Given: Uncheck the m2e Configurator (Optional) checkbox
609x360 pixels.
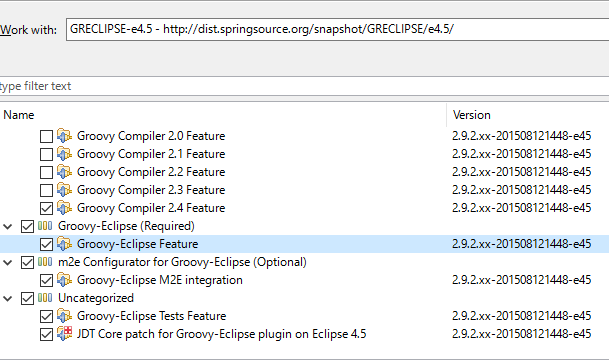Looking at the screenshot, I should tap(27, 263).
